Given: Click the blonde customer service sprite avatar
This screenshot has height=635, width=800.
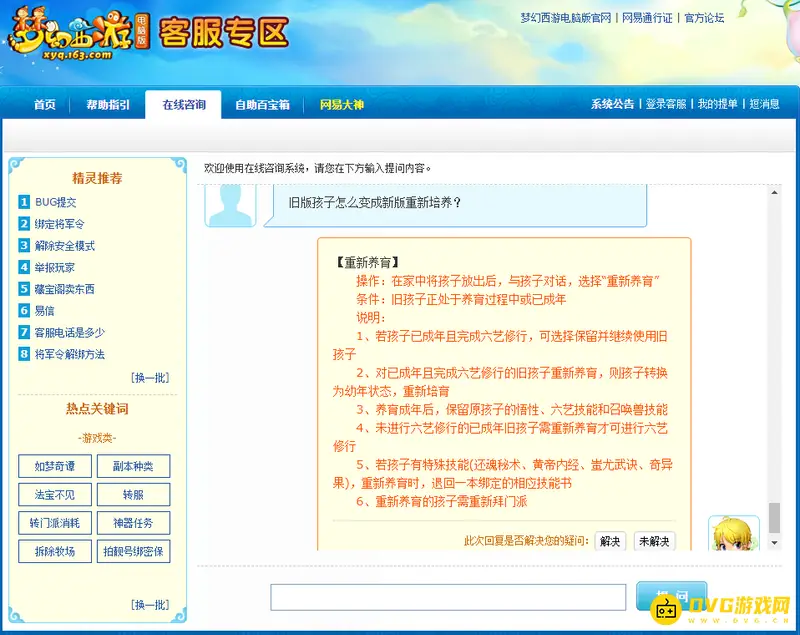Looking at the screenshot, I should pos(734,533).
